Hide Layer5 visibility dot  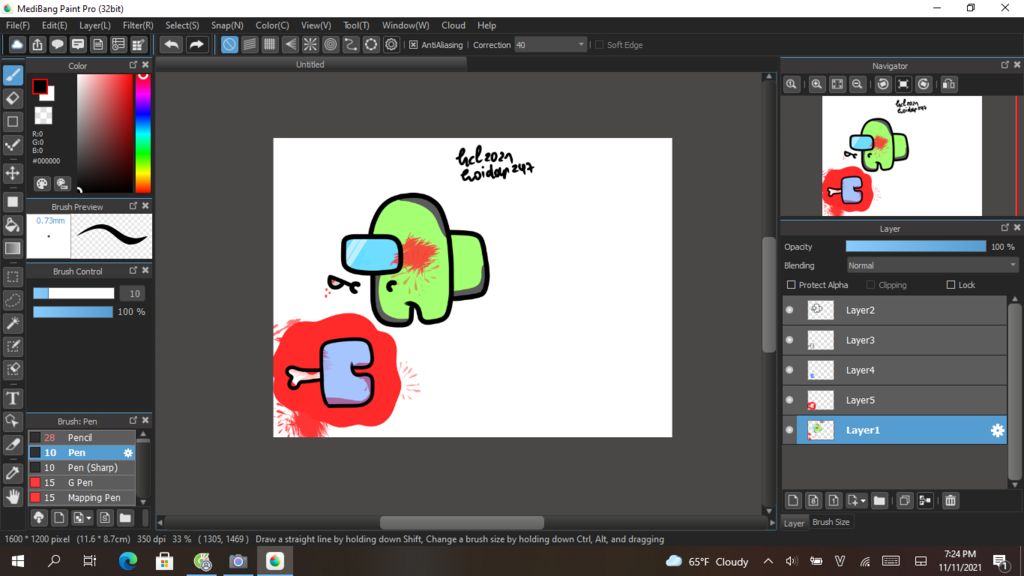790,400
